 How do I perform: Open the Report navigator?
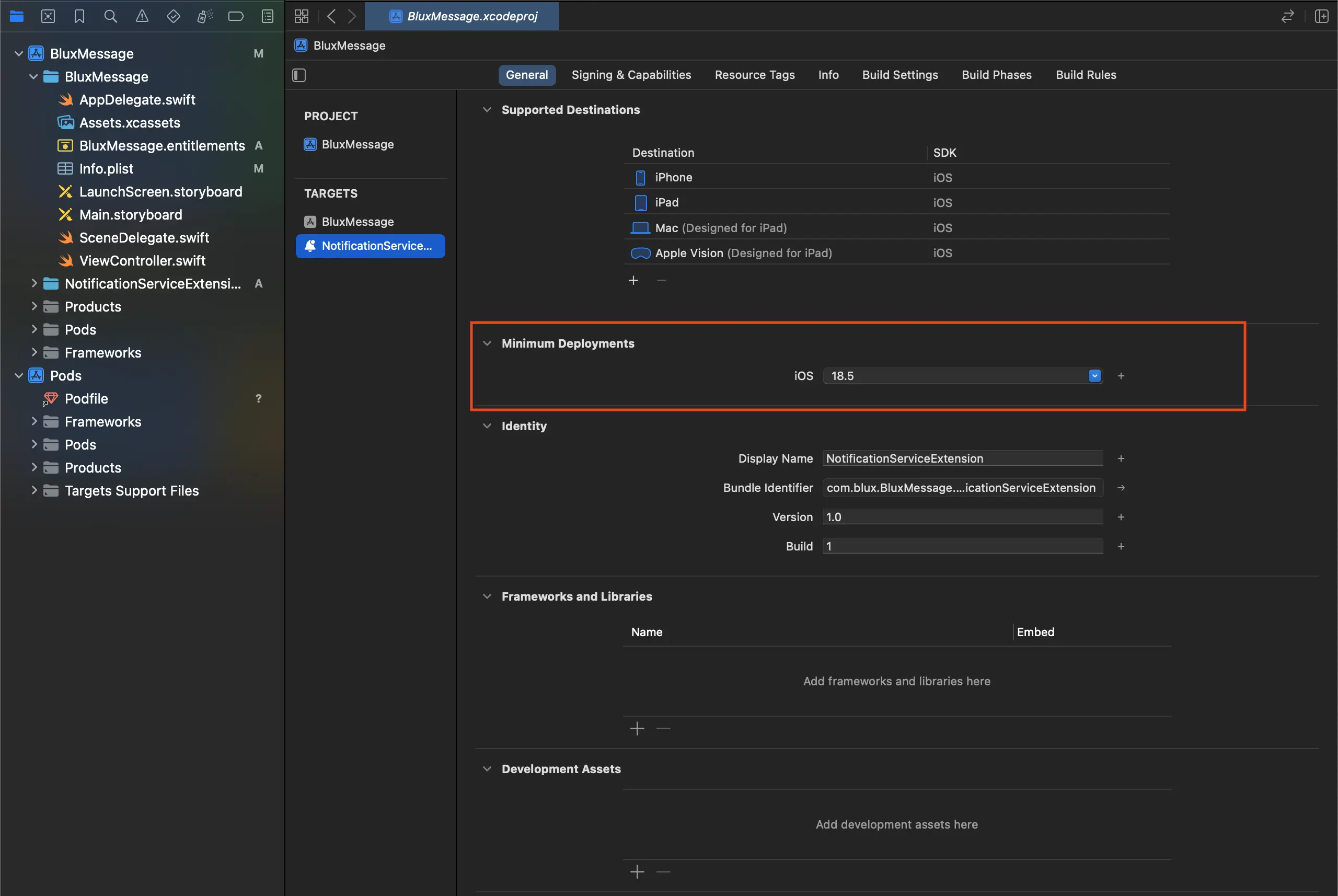[x=268, y=16]
